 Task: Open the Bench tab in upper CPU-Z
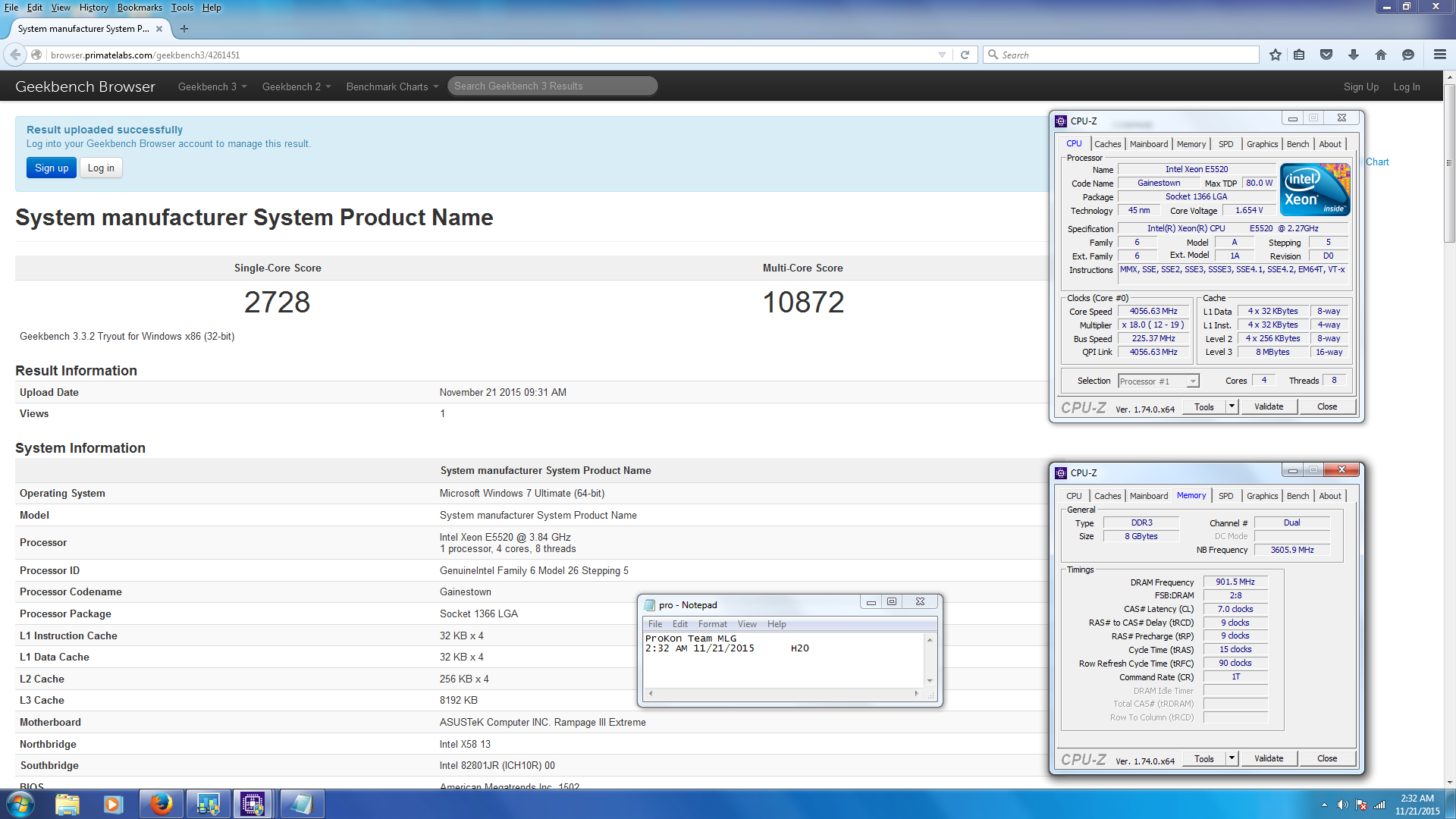1298,144
